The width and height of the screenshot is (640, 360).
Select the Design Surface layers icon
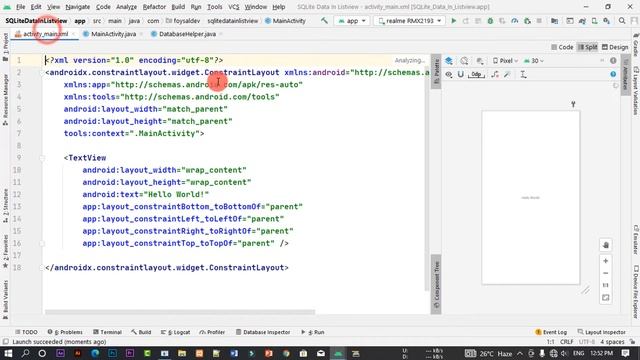click(x=449, y=61)
